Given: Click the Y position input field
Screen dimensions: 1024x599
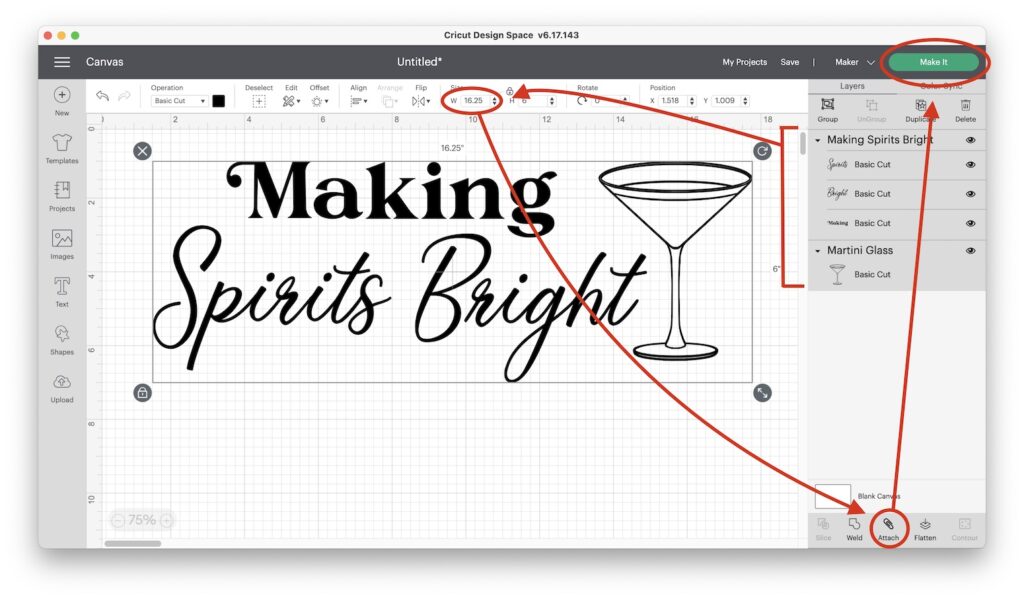Looking at the screenshot, I should coord(726,101).
